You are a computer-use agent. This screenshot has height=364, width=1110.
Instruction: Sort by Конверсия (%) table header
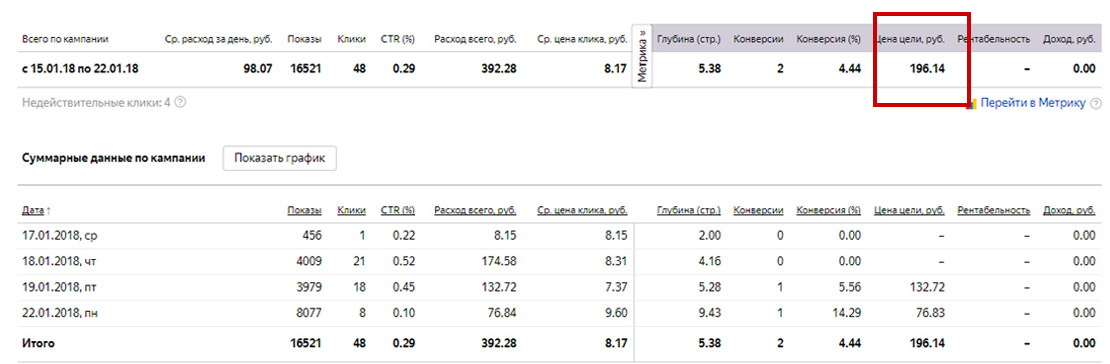coord(828,210)
